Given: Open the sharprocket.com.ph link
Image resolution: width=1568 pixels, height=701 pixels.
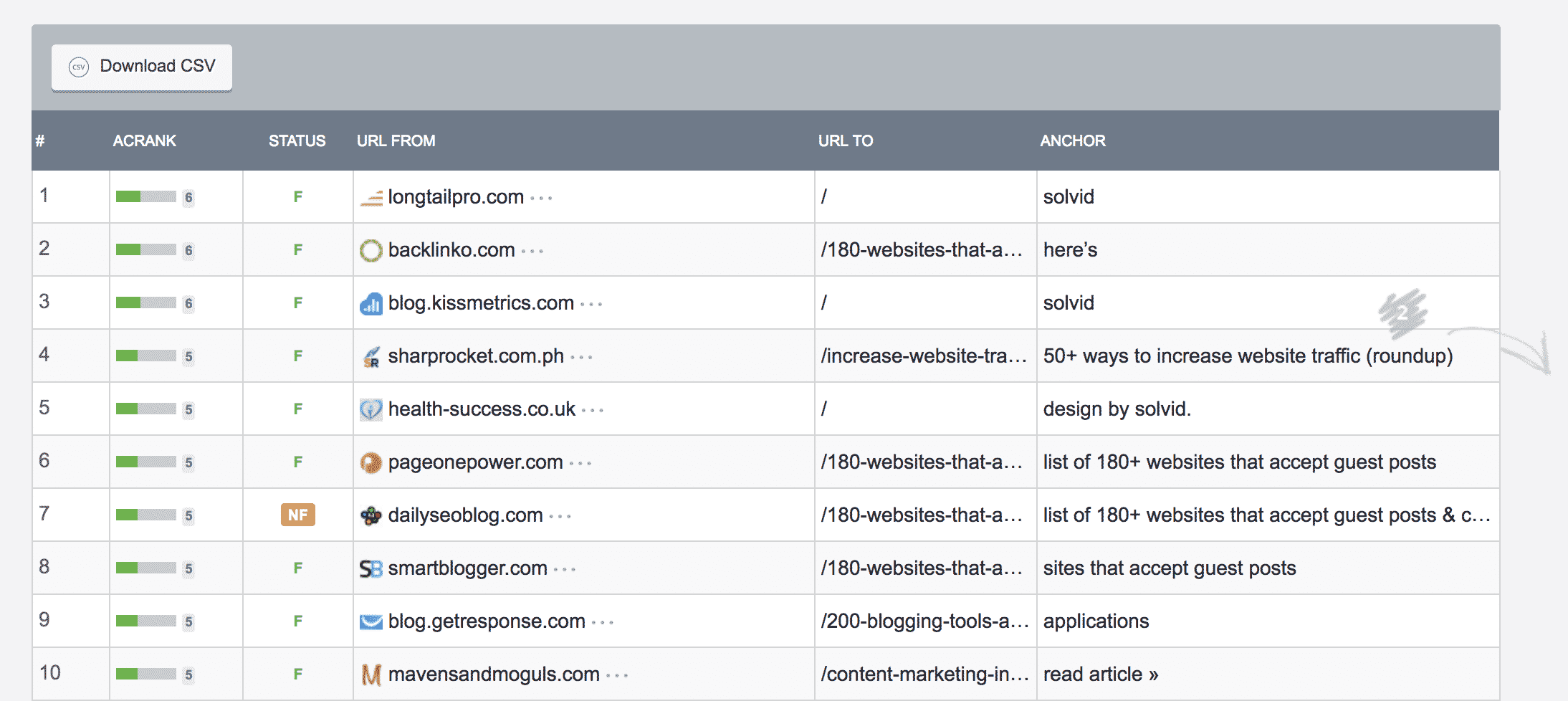Looking at the screenshot, I should tap(476, 356).
